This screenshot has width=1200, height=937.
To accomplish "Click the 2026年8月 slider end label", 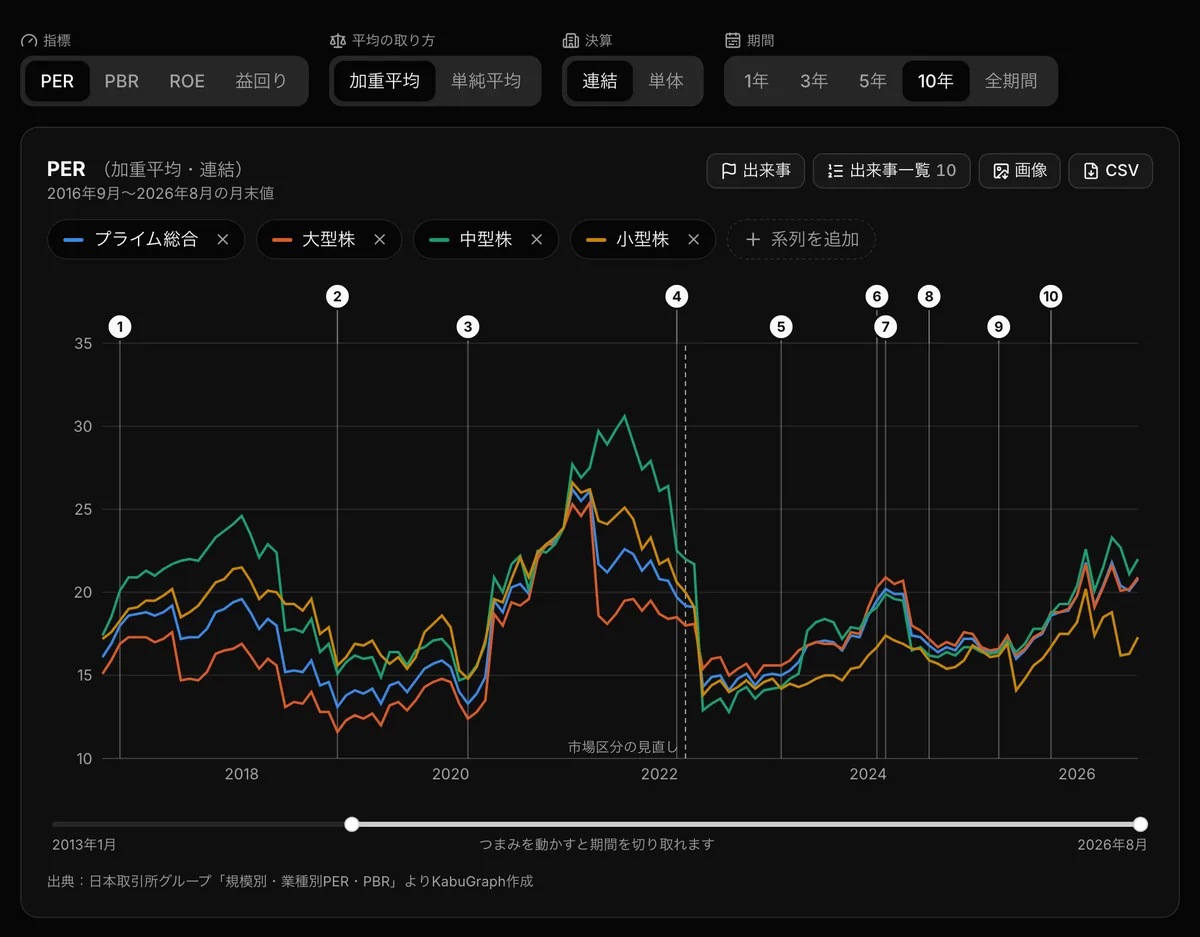I will (x=1112, y=845).
